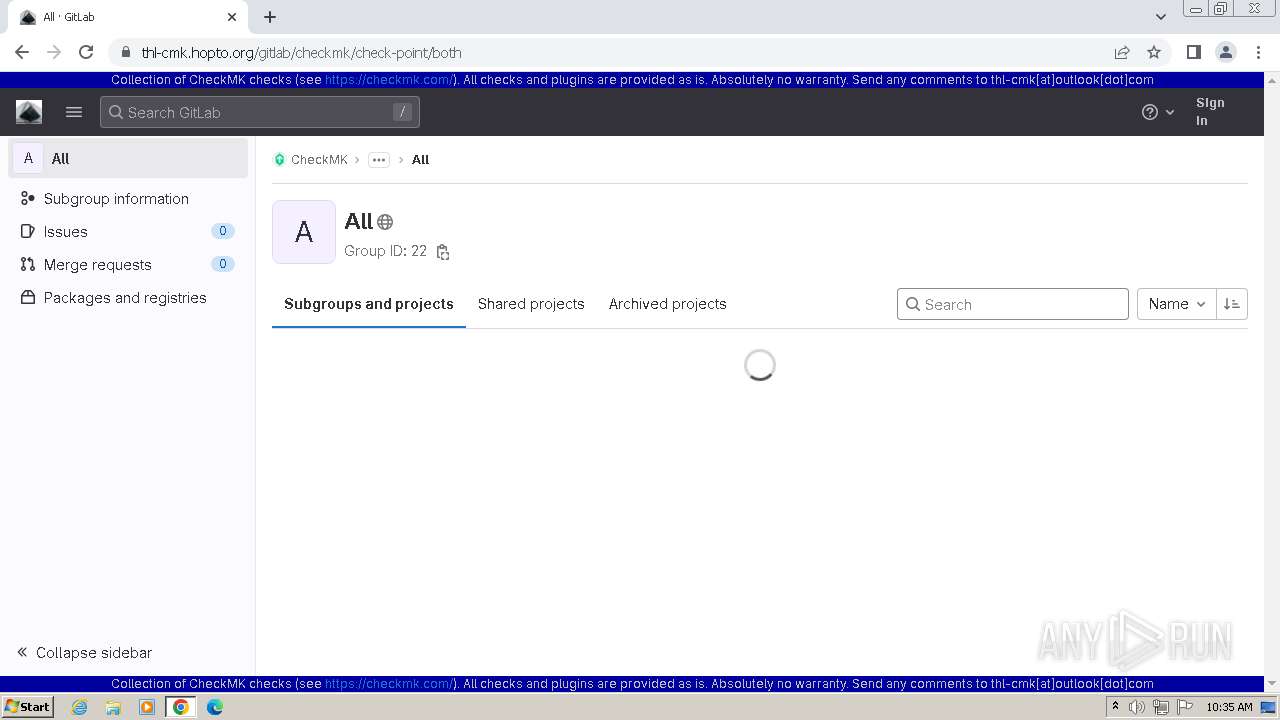Image resolution: width=1280 pixels, height=720 pixels.
Task: Reload the current page
Action: (x=86, y=52)
